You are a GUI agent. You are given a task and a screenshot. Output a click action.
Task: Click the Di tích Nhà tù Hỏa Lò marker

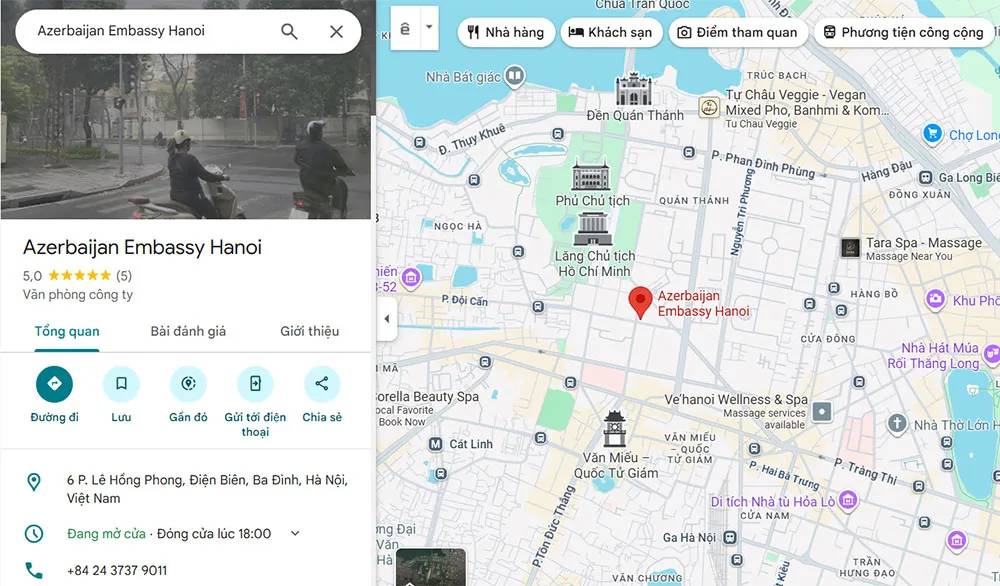coord(848,499)
